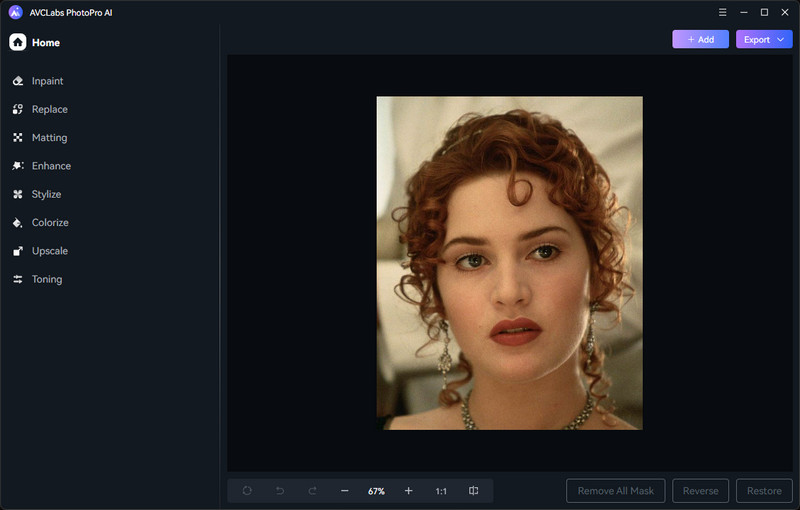Set zoom to 1:1 actual size

tap(441, 491)
